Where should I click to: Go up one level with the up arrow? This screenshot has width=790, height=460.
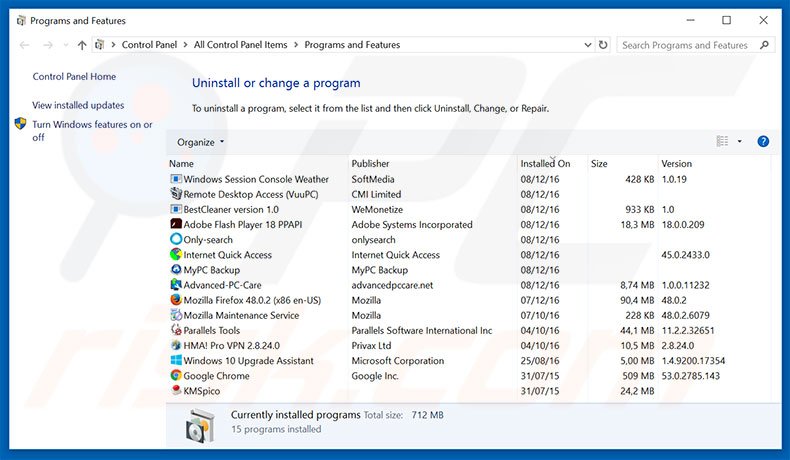(x=82, y=45)
